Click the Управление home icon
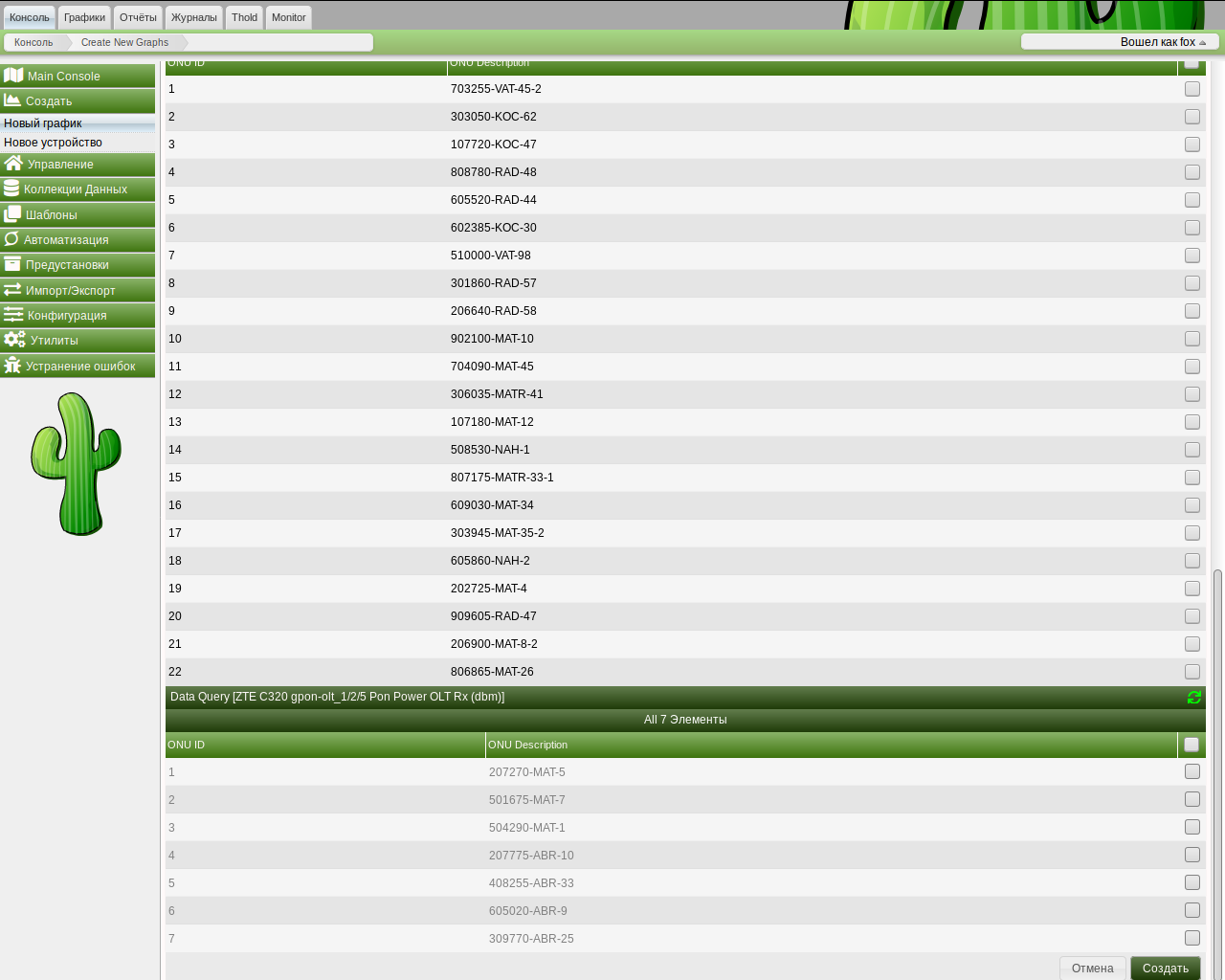The width and height of the screenshot is (1225, 980). tap(13, 163)
